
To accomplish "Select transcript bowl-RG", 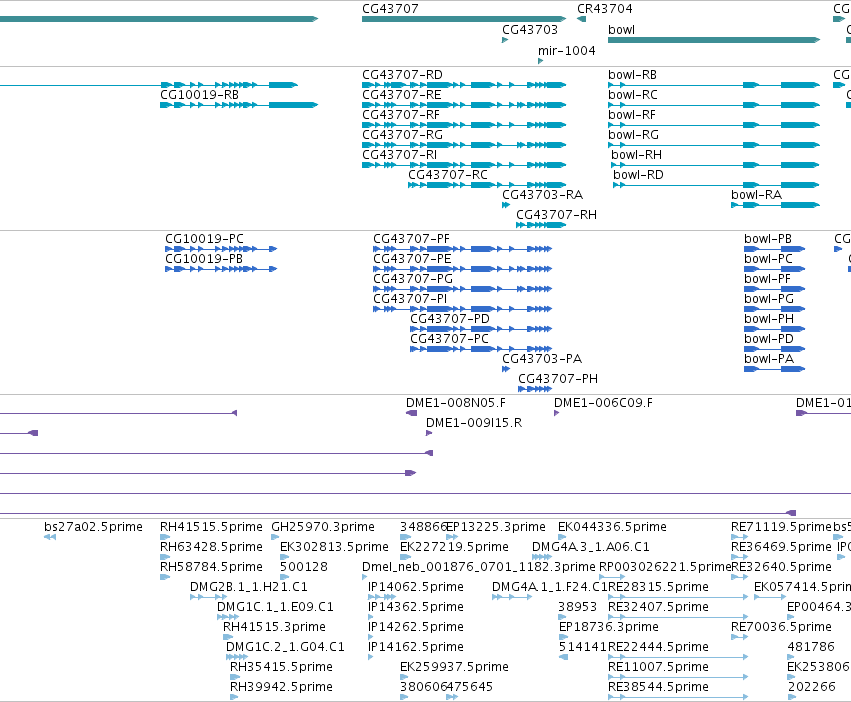I will pos(714,145).
